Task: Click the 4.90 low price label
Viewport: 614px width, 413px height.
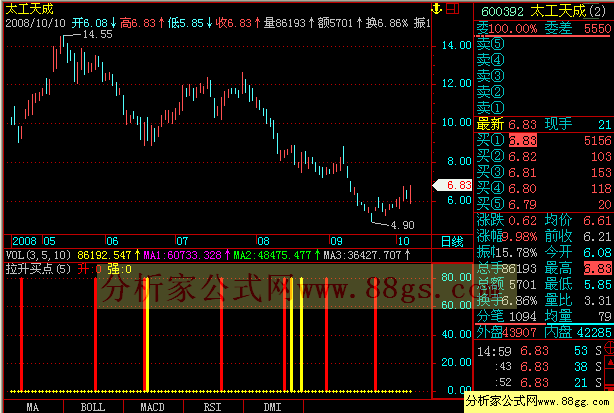Action: [x=402, y=225]
